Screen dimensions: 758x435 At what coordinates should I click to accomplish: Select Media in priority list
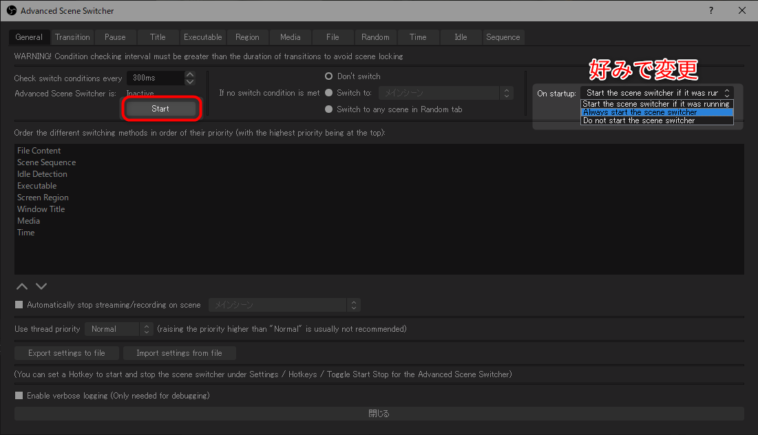coord(29,221)
